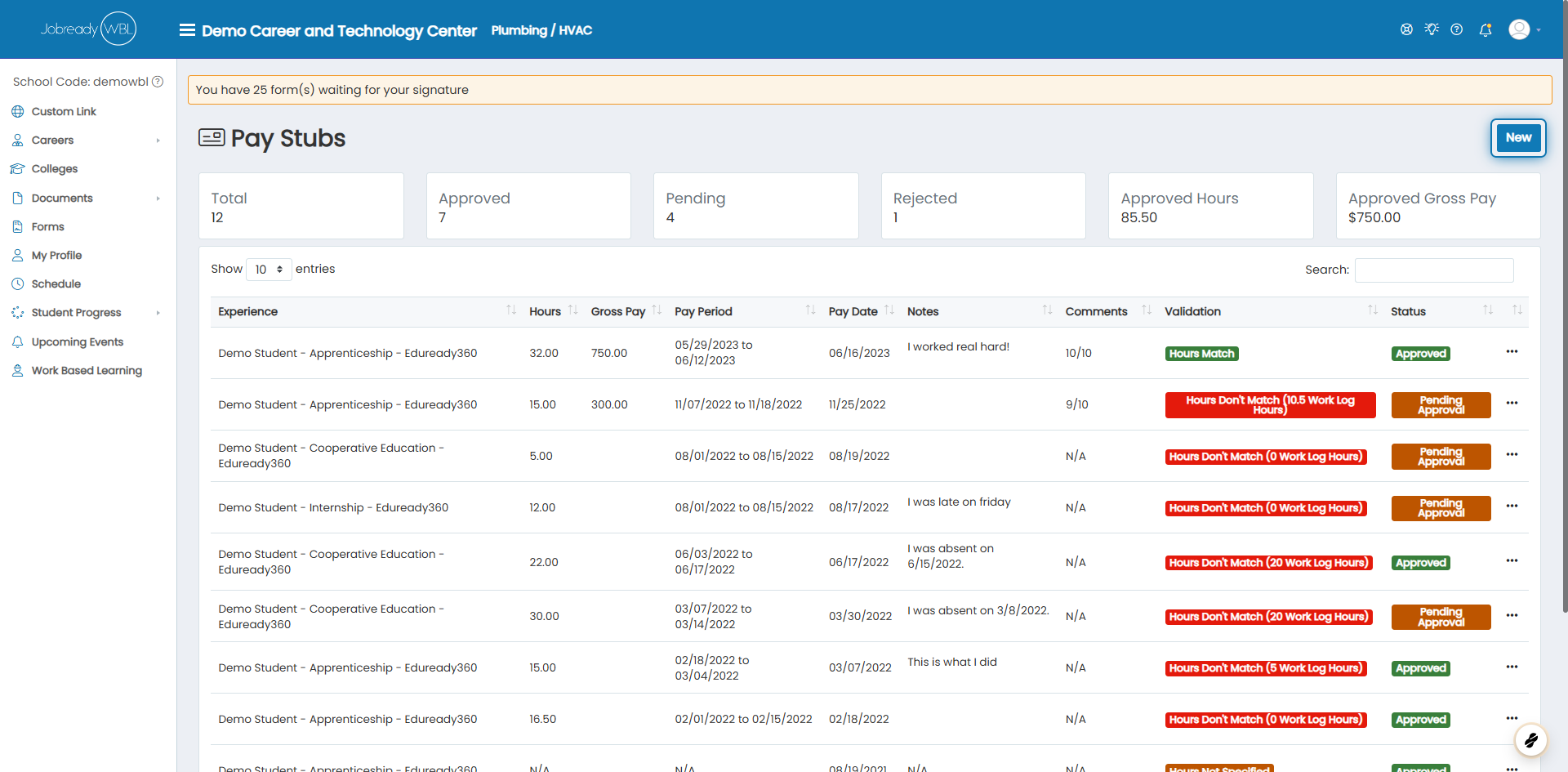1568x772 pixels.
Task: Click the lightbulb ideas icon
Action: tap(1432, 29)
